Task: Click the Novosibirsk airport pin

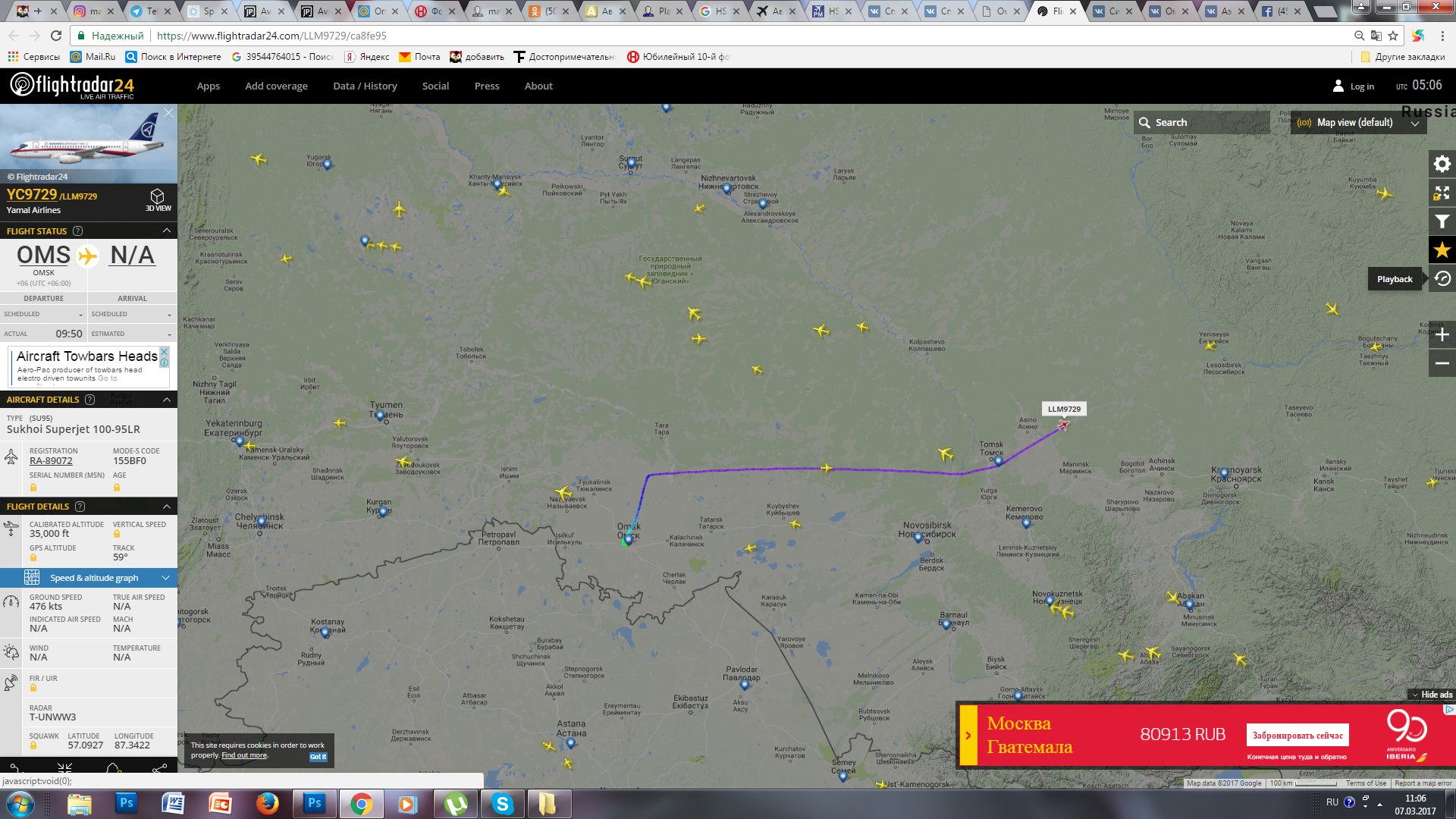Action: tap(918, 538)
